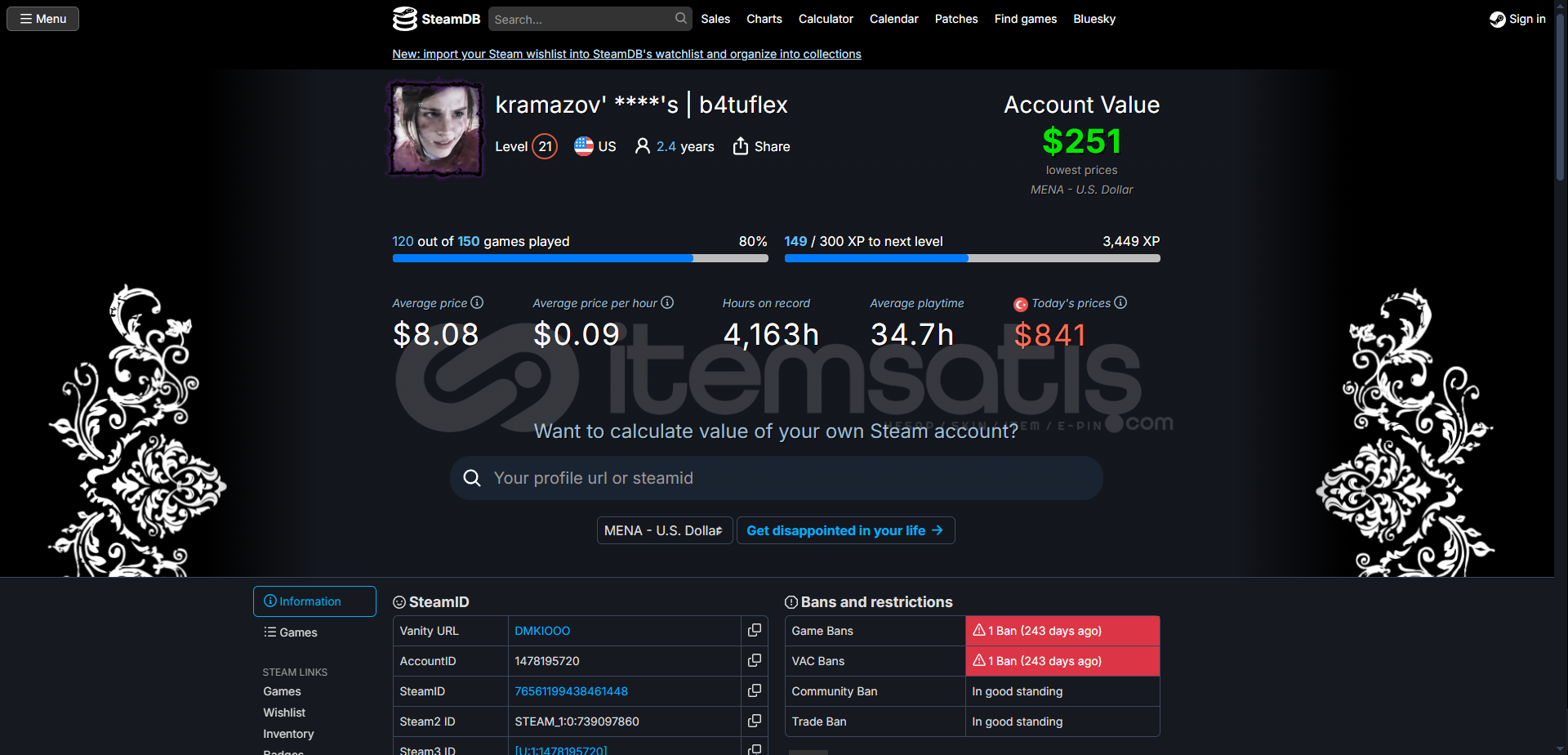This screenshot has width=1568, height=755.
Task: Click the search magnifier icon in top bar
Action: point(681,18)
